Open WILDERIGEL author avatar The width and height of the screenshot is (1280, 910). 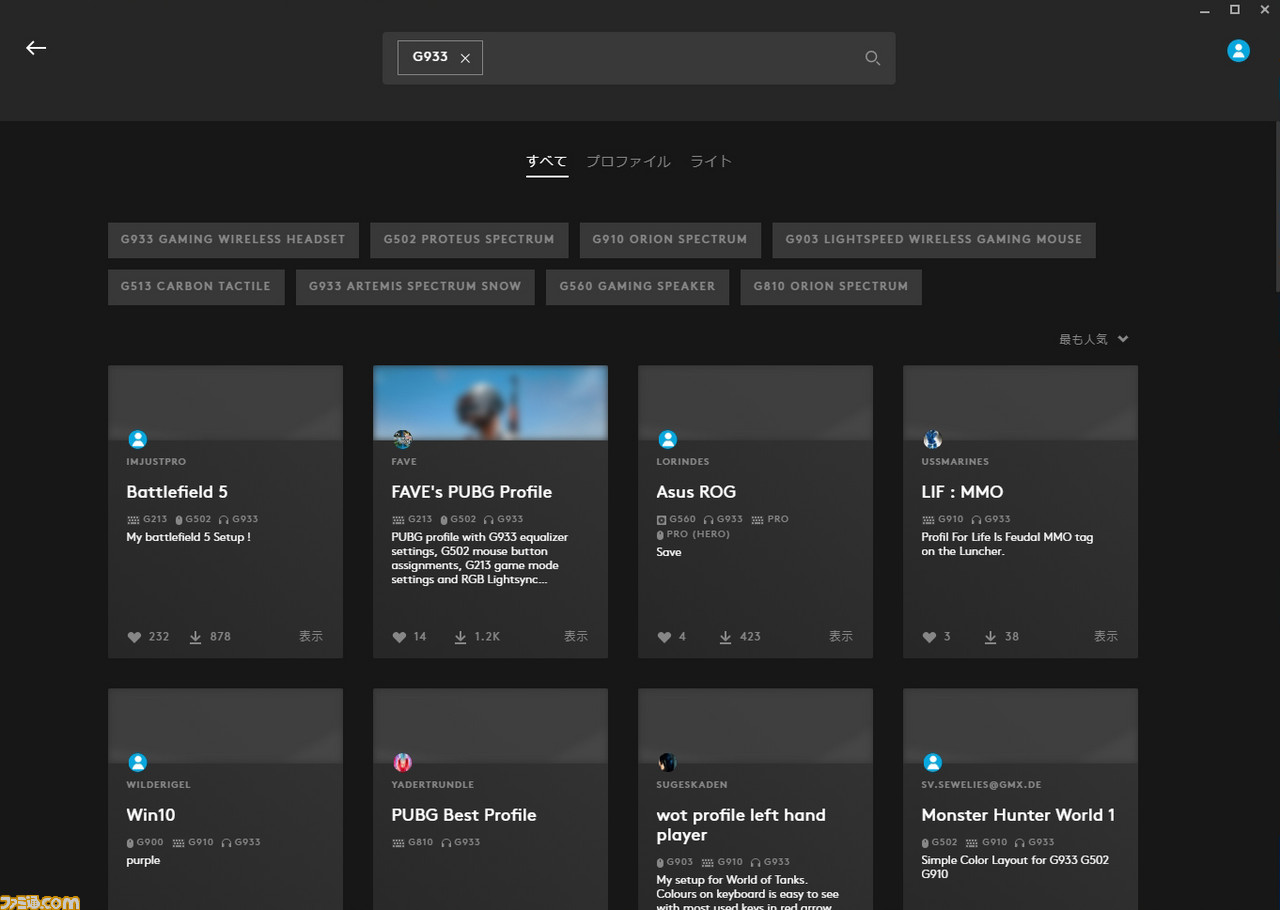pos(138,762)
